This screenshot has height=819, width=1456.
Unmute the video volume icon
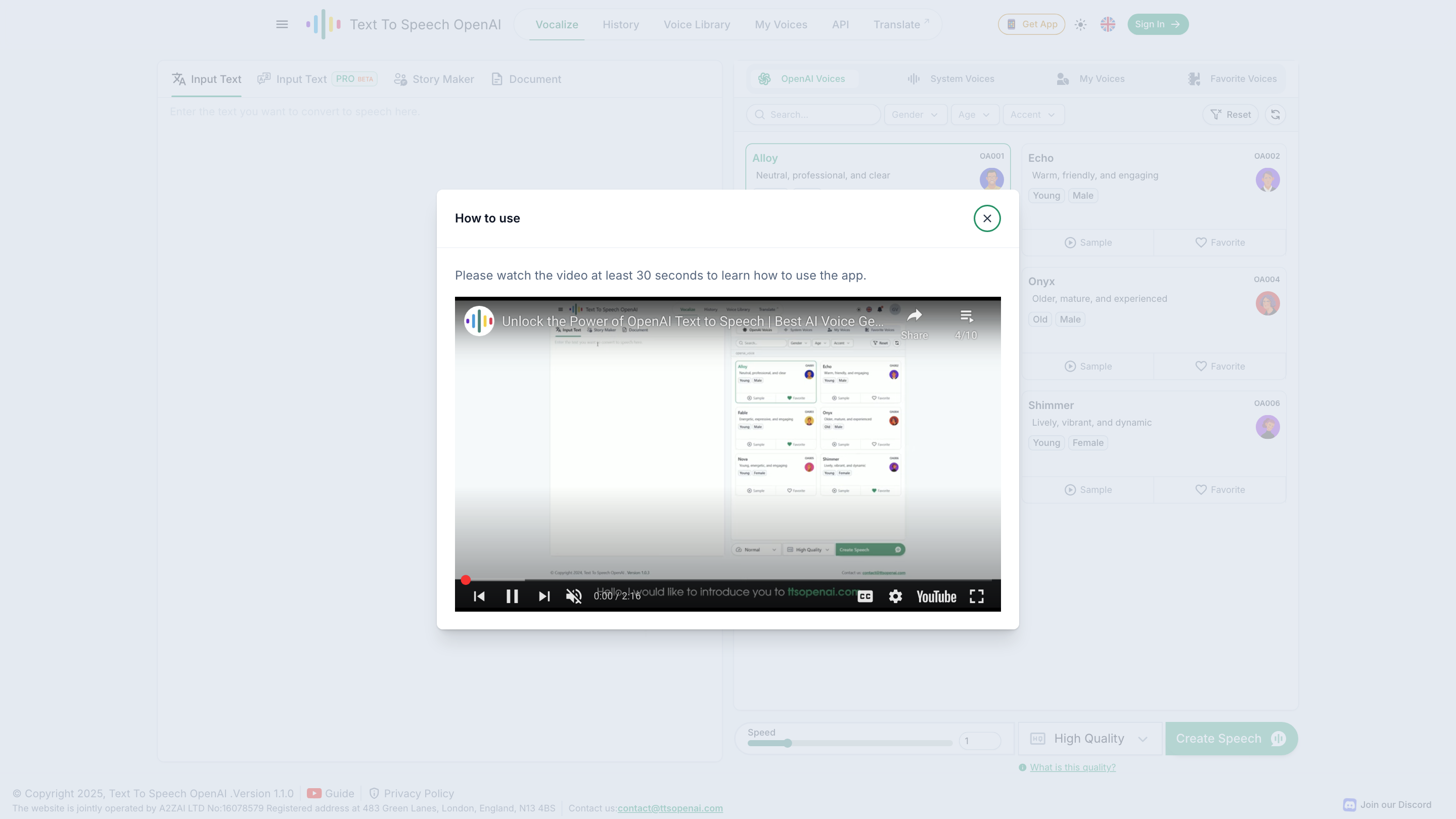click(x=574, y=597)
